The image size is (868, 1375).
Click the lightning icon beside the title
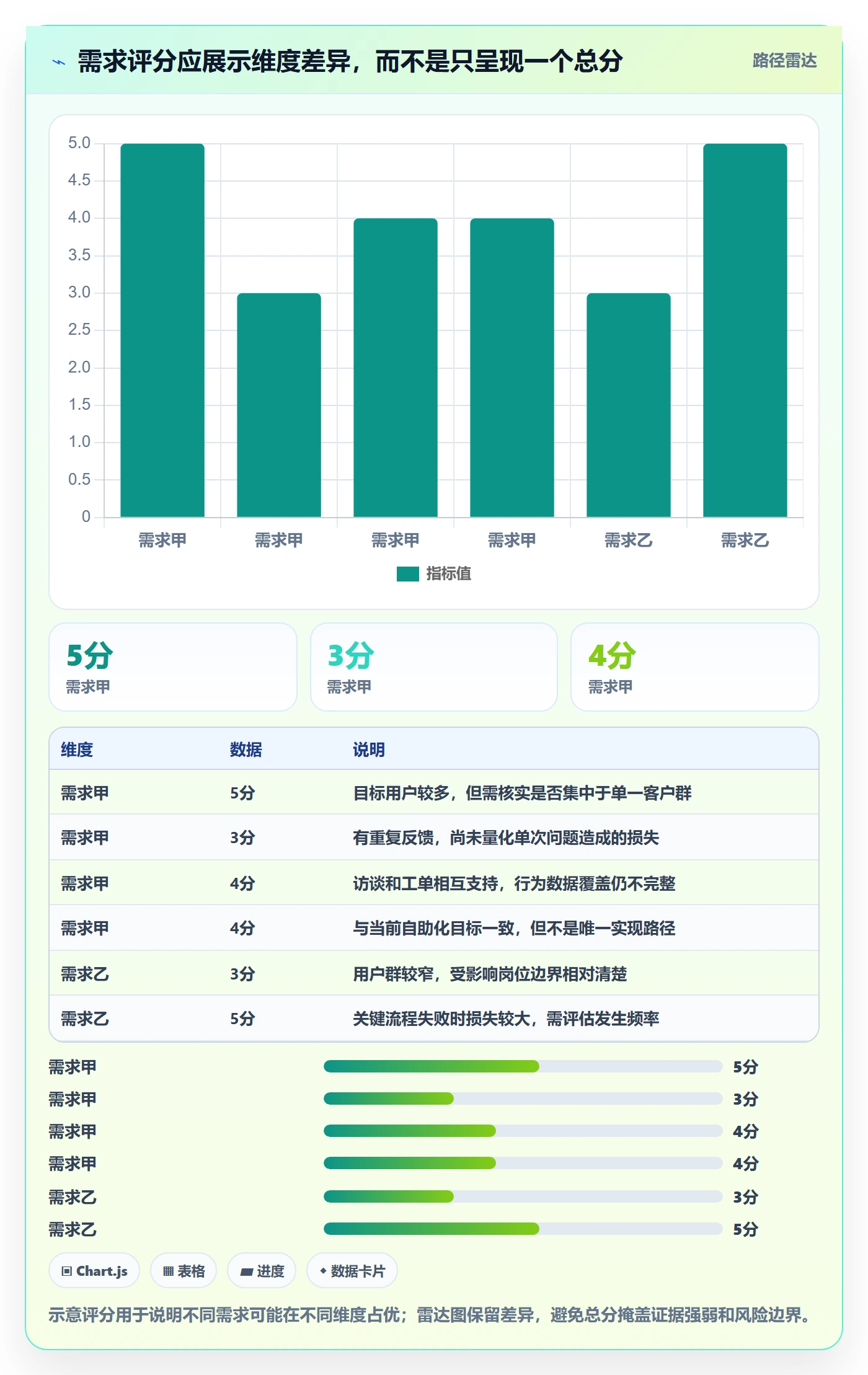(59, 62)
